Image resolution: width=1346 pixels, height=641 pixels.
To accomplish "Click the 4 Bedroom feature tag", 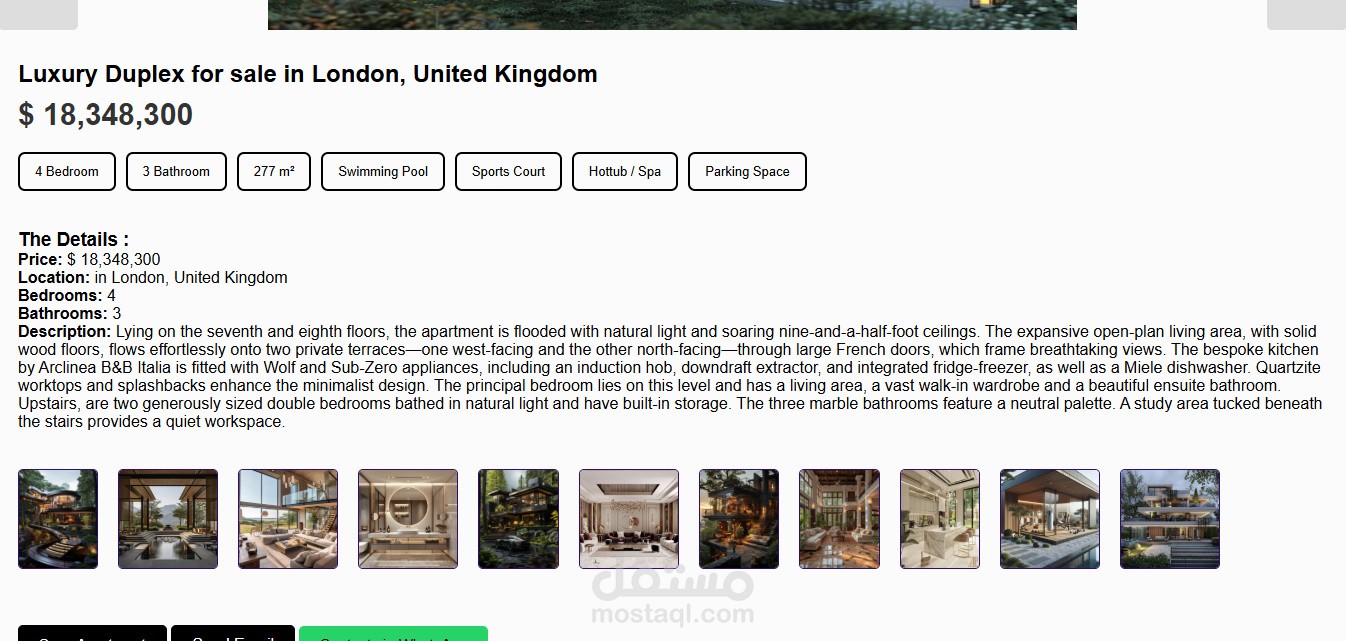I will coord(67,171).
